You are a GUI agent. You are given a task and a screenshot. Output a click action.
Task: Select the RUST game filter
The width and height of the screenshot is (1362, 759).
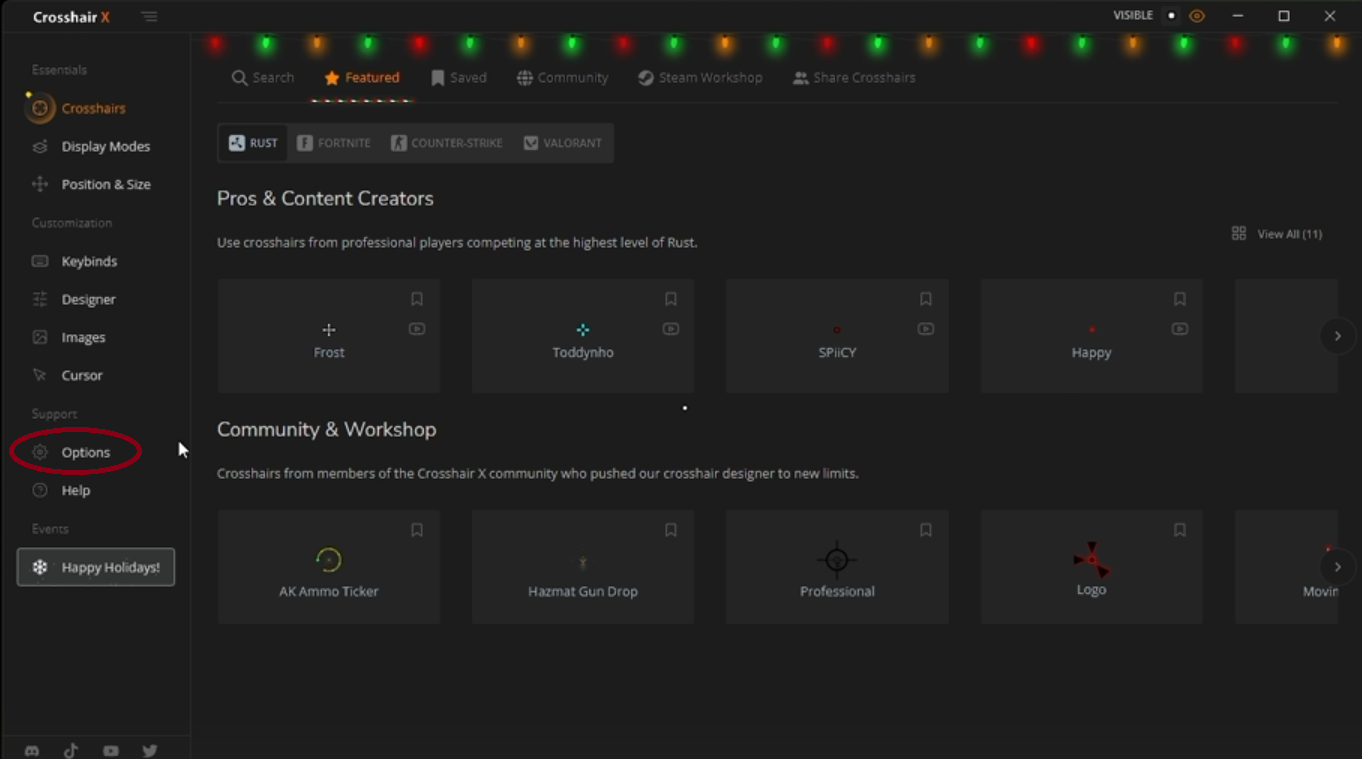(253, 143)
